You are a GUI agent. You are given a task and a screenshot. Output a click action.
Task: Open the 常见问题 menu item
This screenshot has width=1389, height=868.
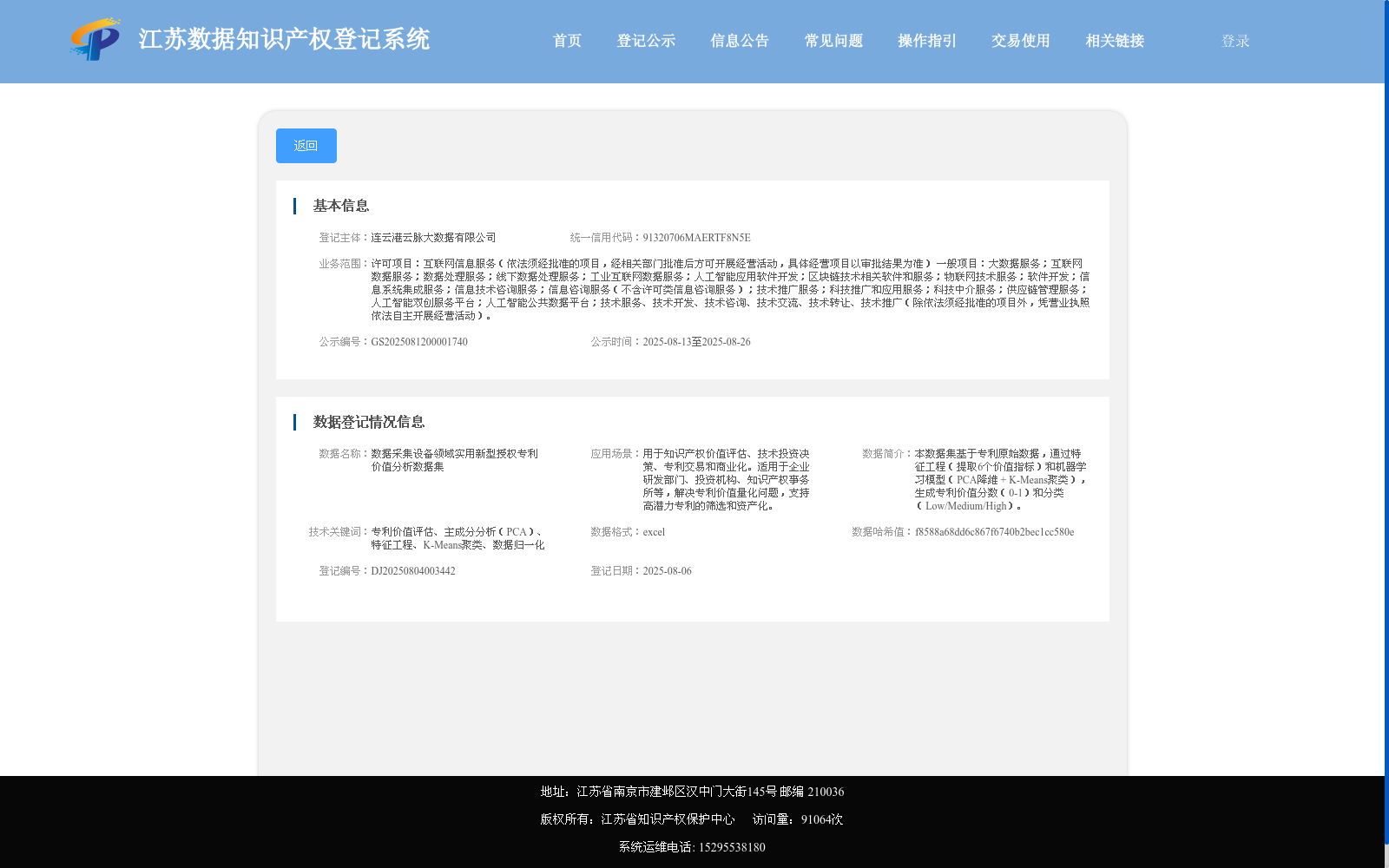833,41
